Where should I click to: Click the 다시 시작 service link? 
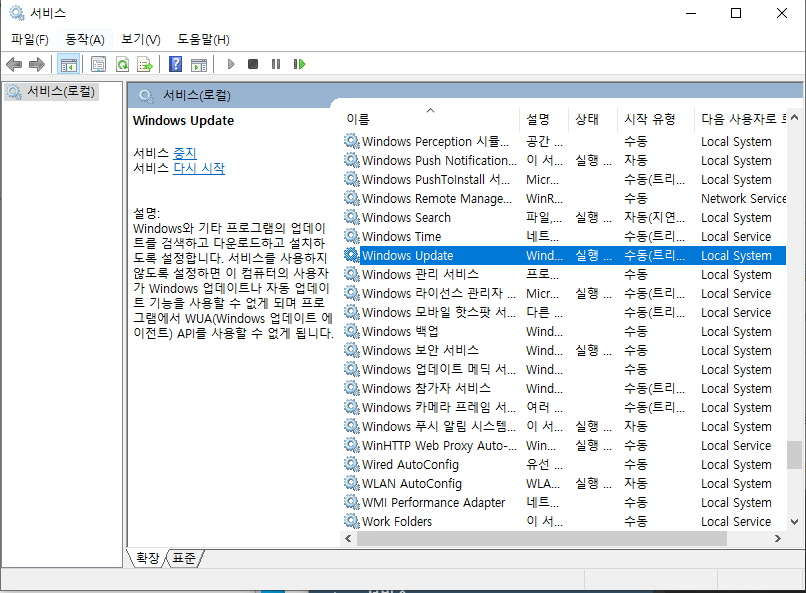point(199,168)
